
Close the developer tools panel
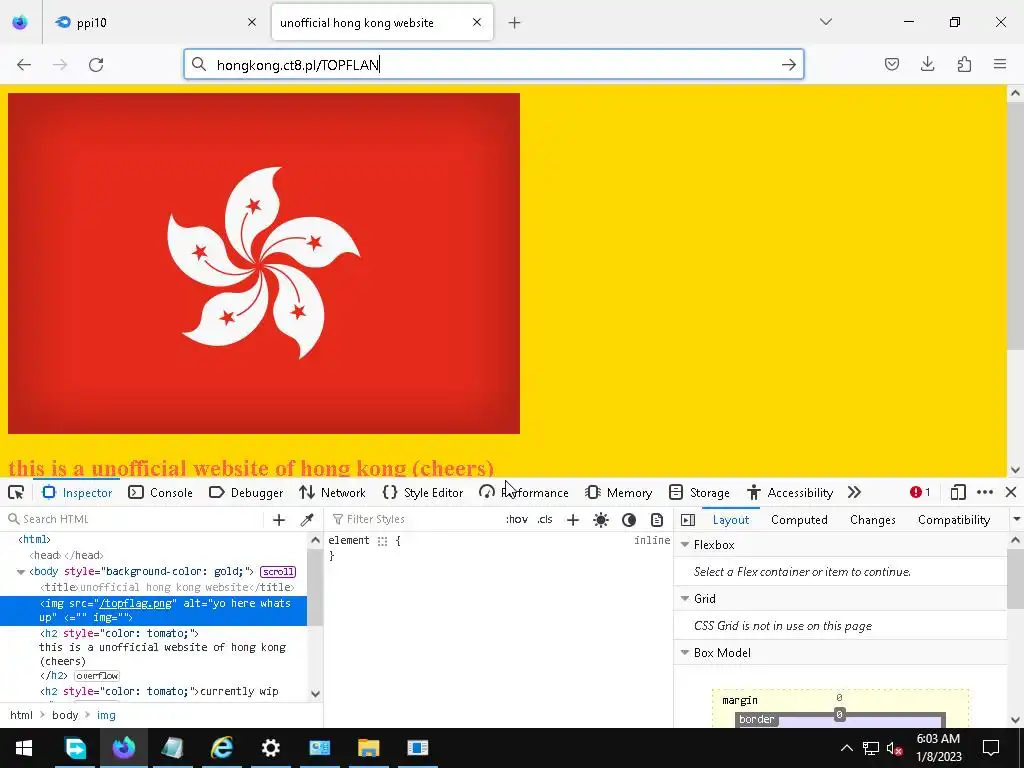[x=1011, y=492]
